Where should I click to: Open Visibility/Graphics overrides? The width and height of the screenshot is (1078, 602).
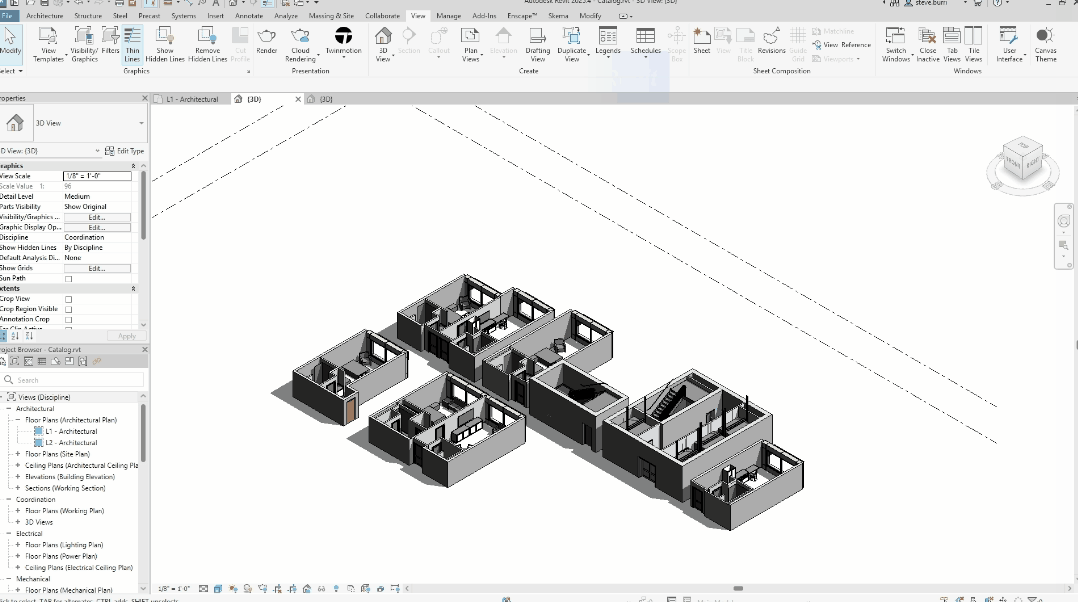pos(84,45)
